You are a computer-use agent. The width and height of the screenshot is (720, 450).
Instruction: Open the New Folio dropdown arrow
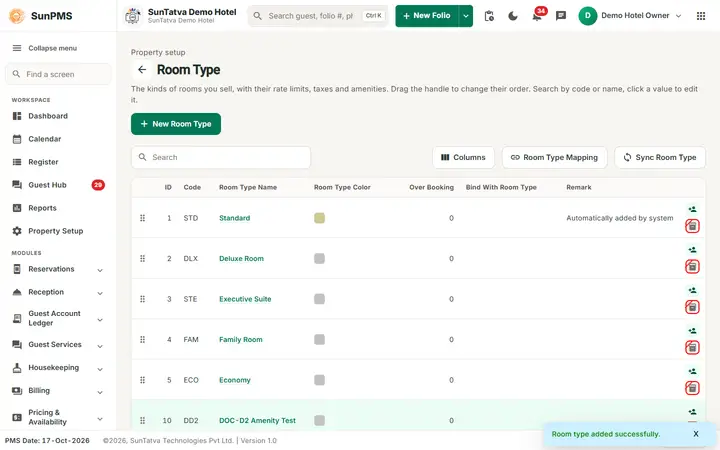pos(466,16)
